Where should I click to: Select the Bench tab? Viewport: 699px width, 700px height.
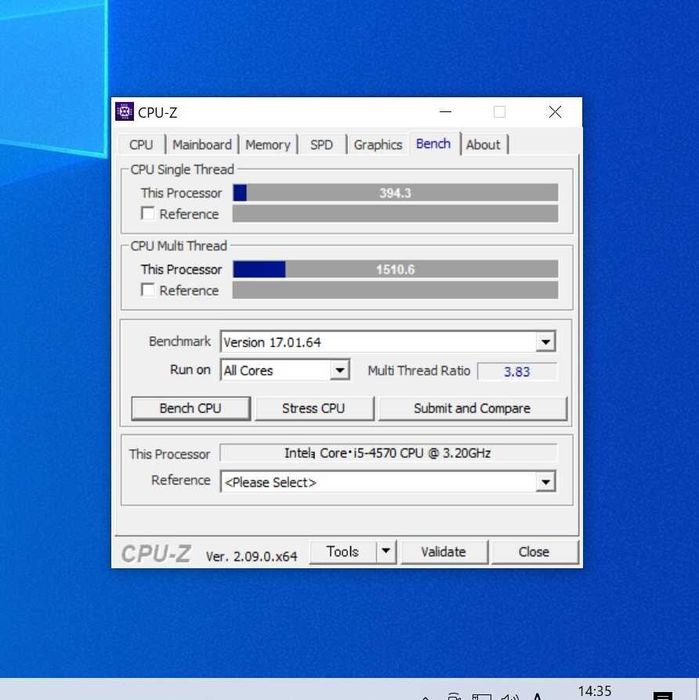pos(433,144)
